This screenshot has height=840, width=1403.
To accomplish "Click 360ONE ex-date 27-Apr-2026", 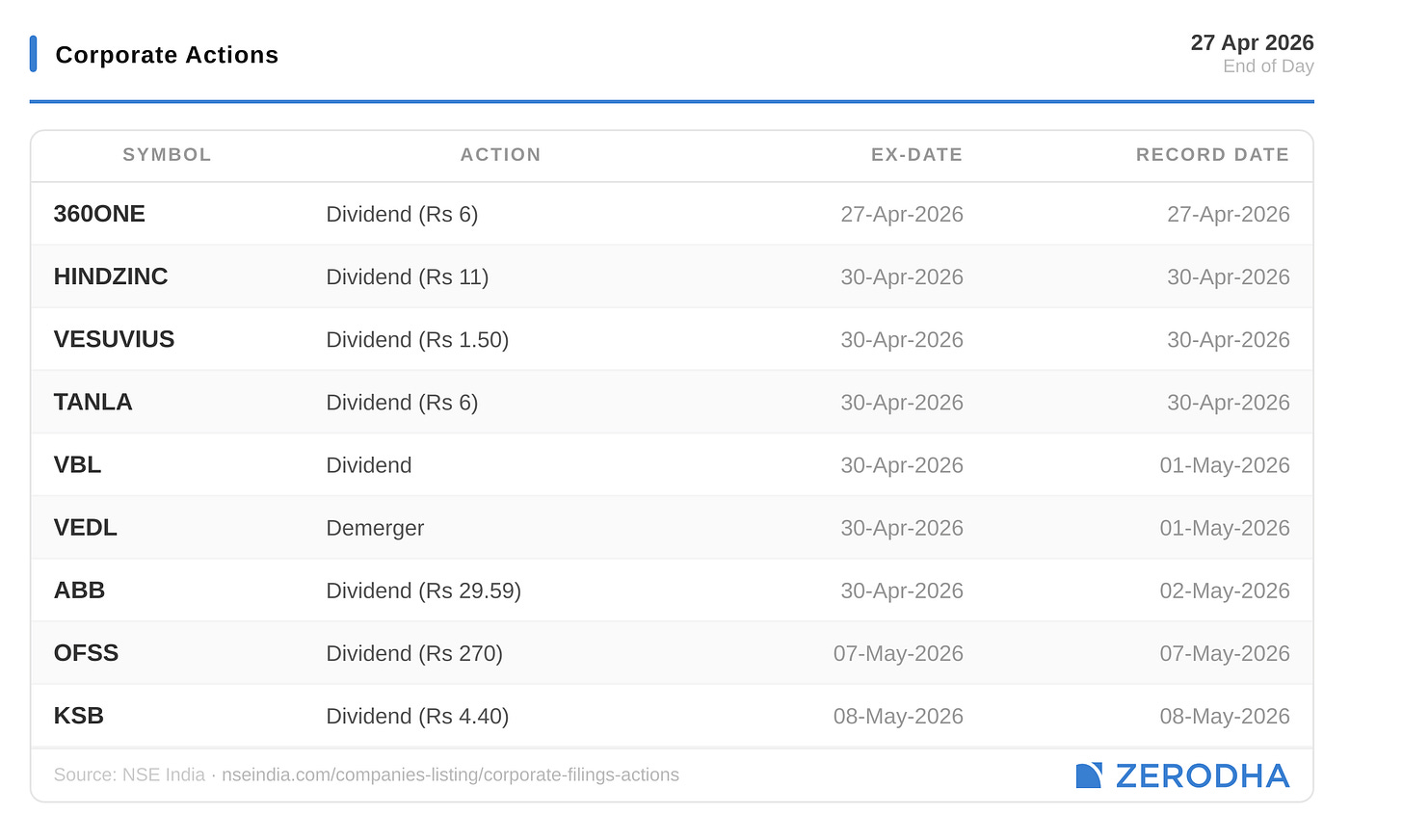I will click(x=902, y=214).
